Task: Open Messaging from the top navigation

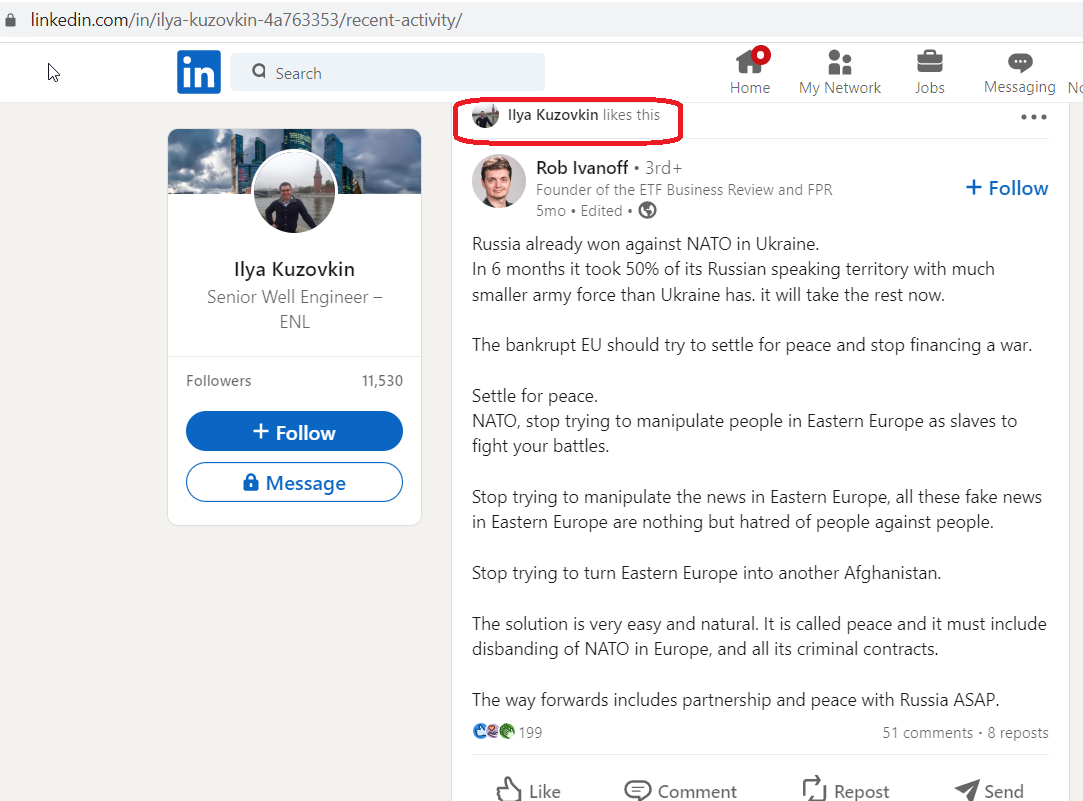Action: click(1019, 71)
